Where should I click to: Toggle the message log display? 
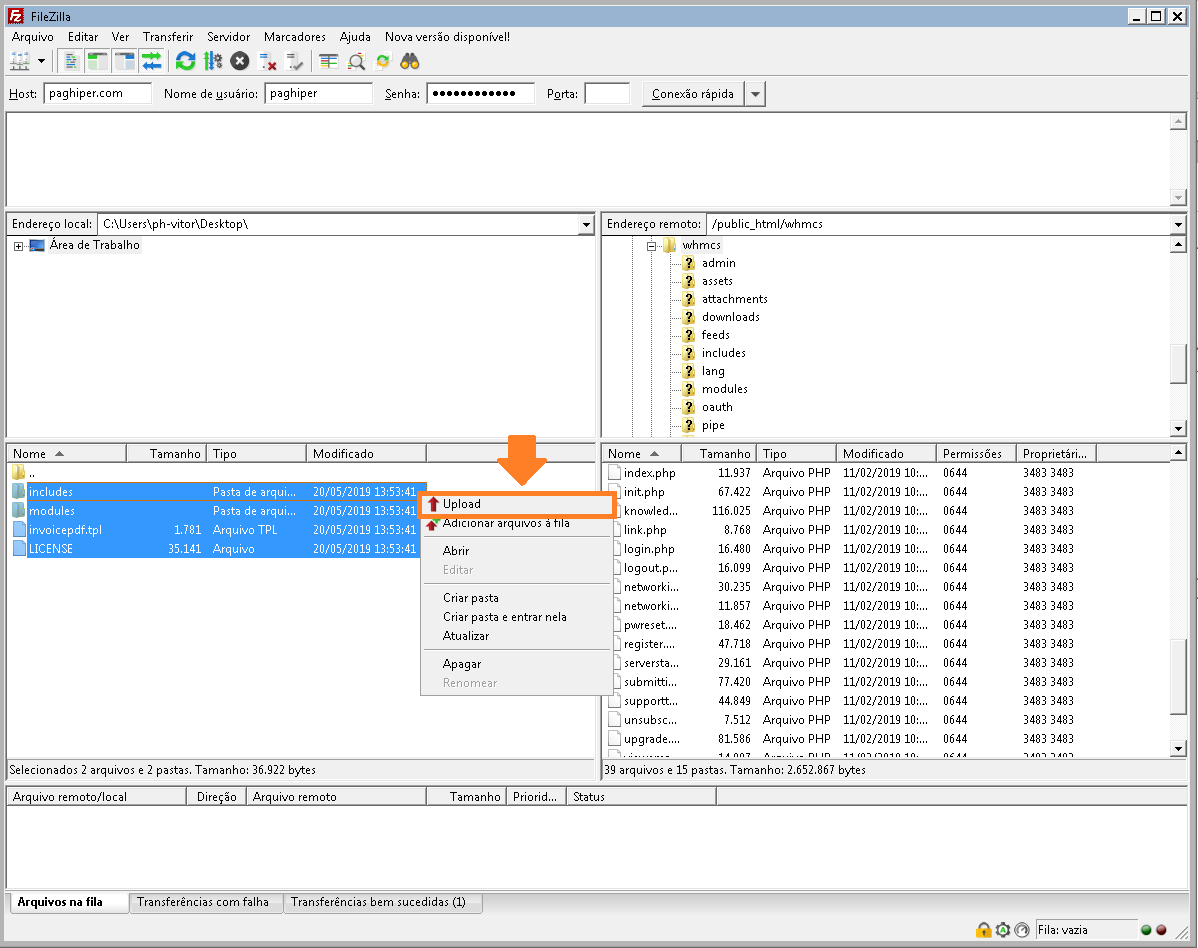point(72,61)
